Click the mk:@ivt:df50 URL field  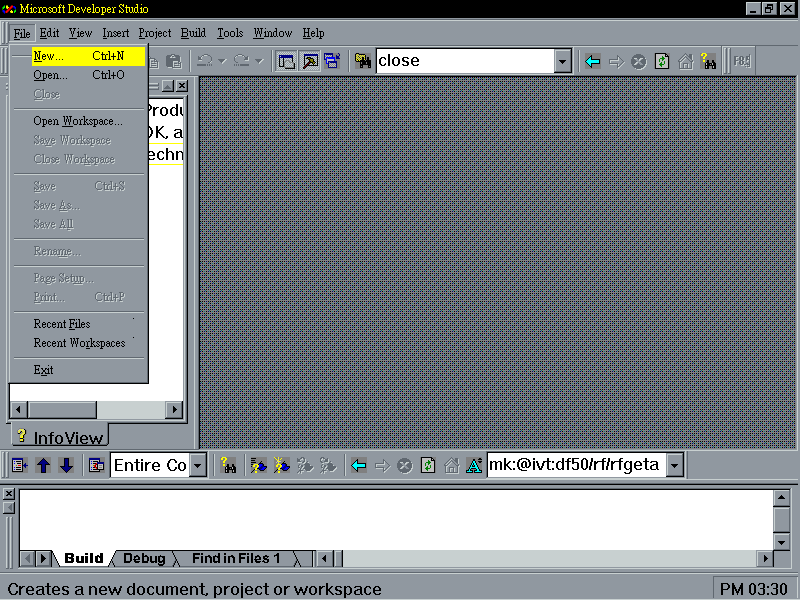point(577,465)
